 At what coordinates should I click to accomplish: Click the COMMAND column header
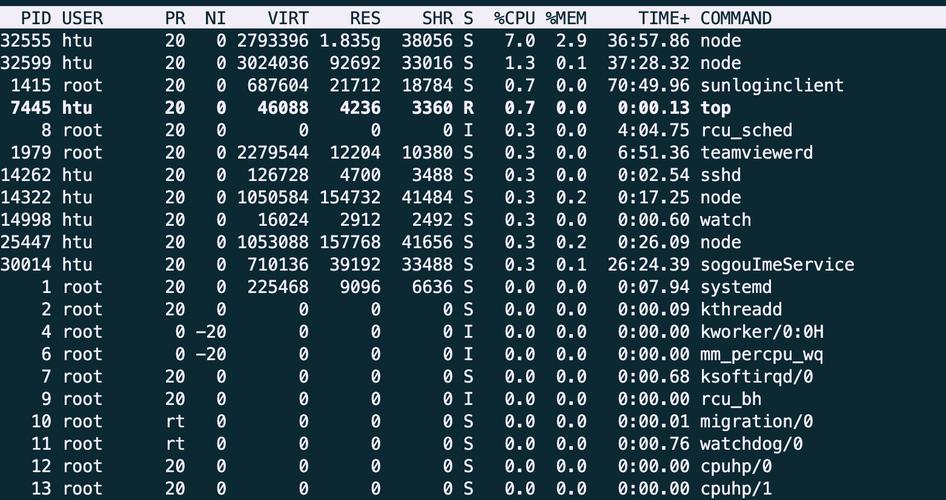pyautogui.click(x=736, y=18)
